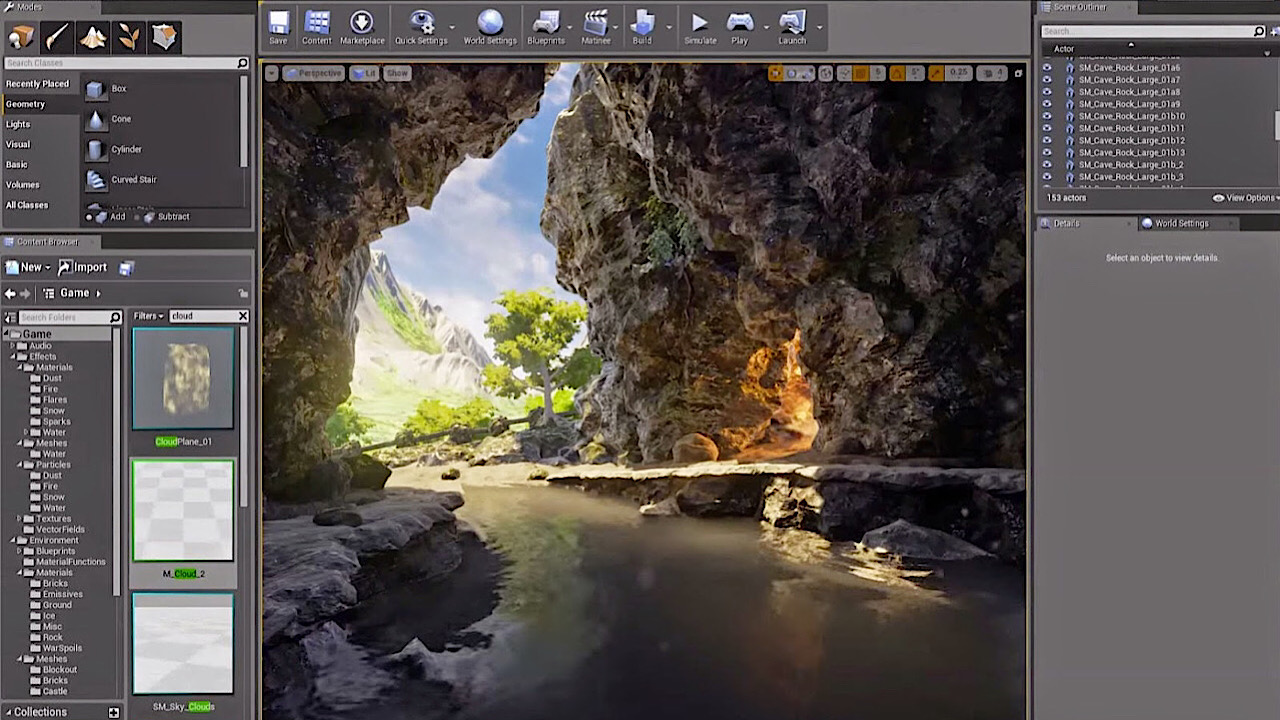Open the Filters dropdown in Content Browser
Screen dimensions: 1280x720
tap(148, 316)
